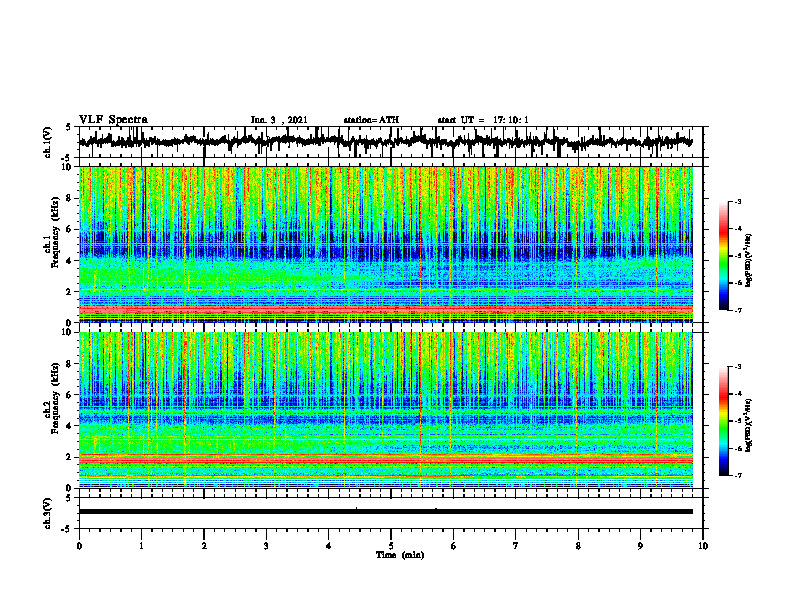The width and height of the screenshot is (792, 612).
Task: Click the "5" tick of ch.1(V) axis
Action: [69, 127]
